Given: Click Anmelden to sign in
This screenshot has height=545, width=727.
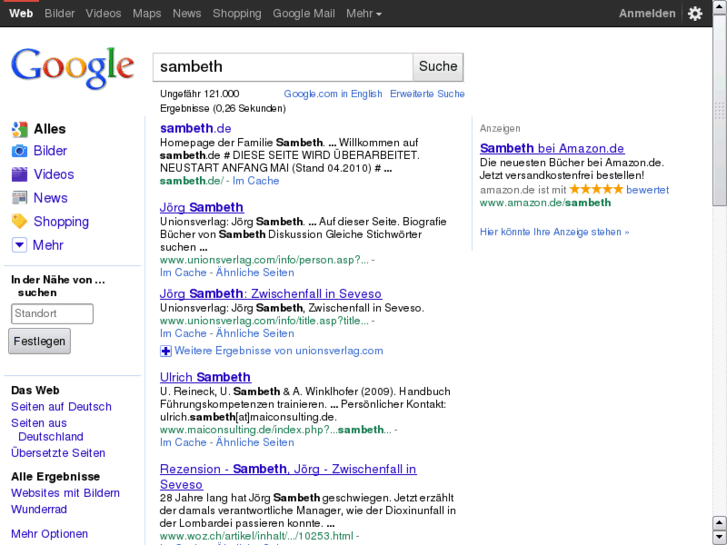Looking at the screenshot, I should point(647,13).
